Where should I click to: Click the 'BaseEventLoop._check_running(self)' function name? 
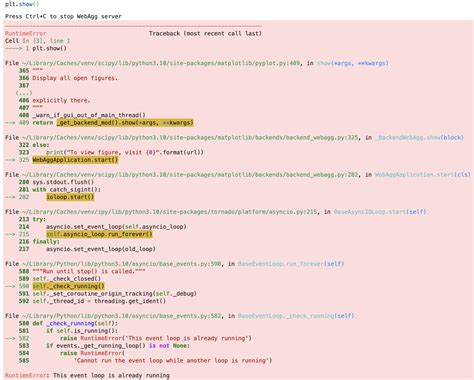(296, 316)
